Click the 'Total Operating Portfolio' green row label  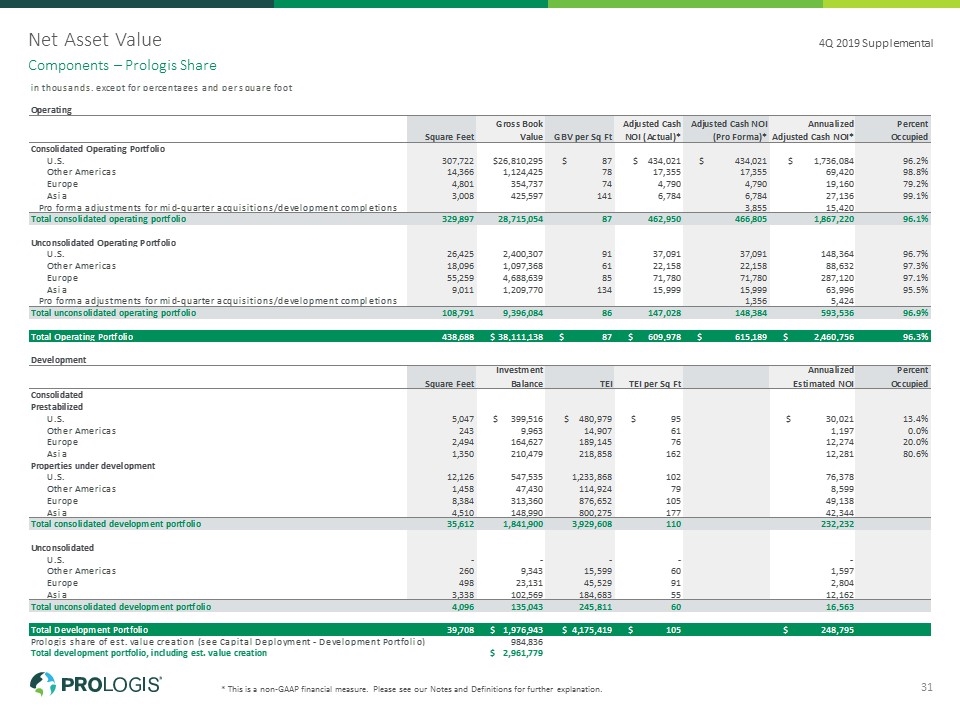click(x=81, y=337)
